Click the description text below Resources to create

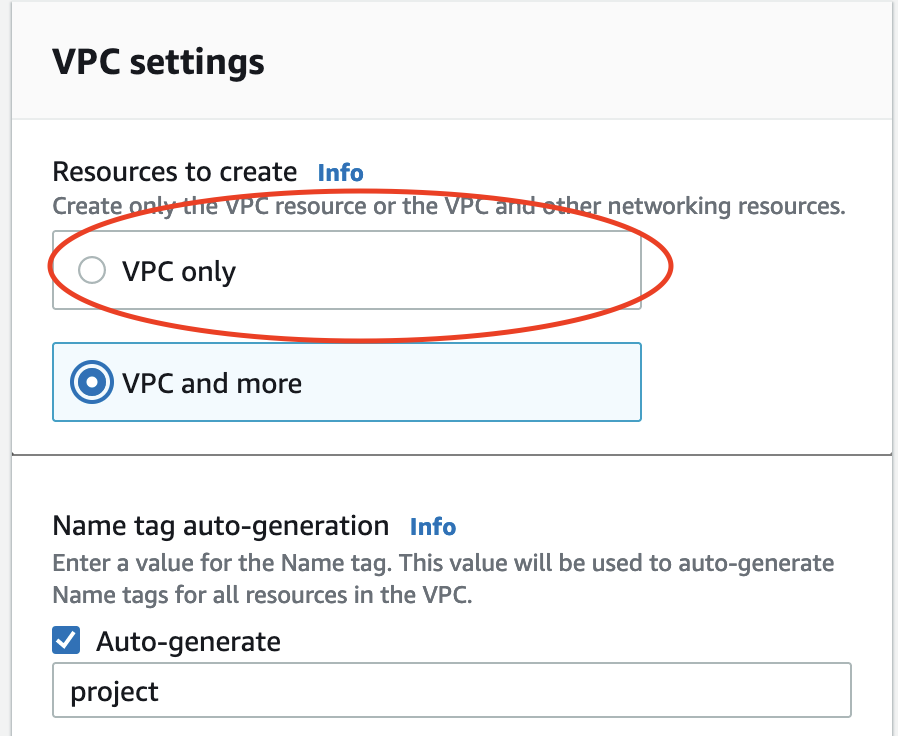pos(448,207)
